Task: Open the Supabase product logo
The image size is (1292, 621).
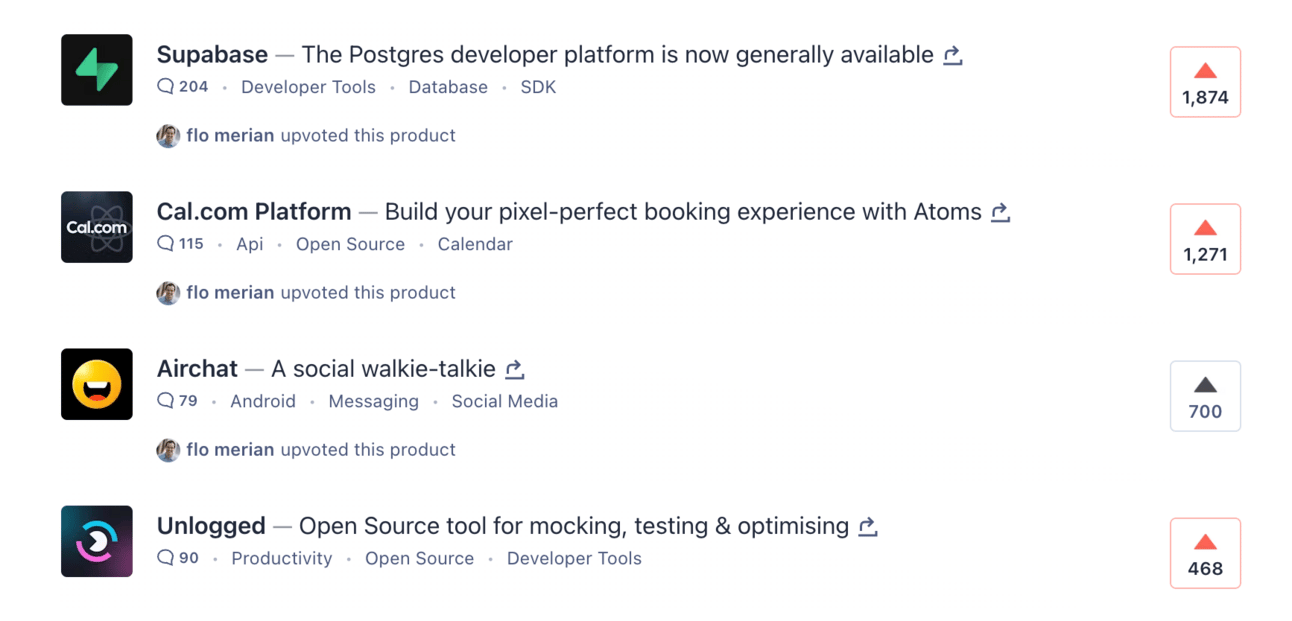Action: tap(97, 70)
